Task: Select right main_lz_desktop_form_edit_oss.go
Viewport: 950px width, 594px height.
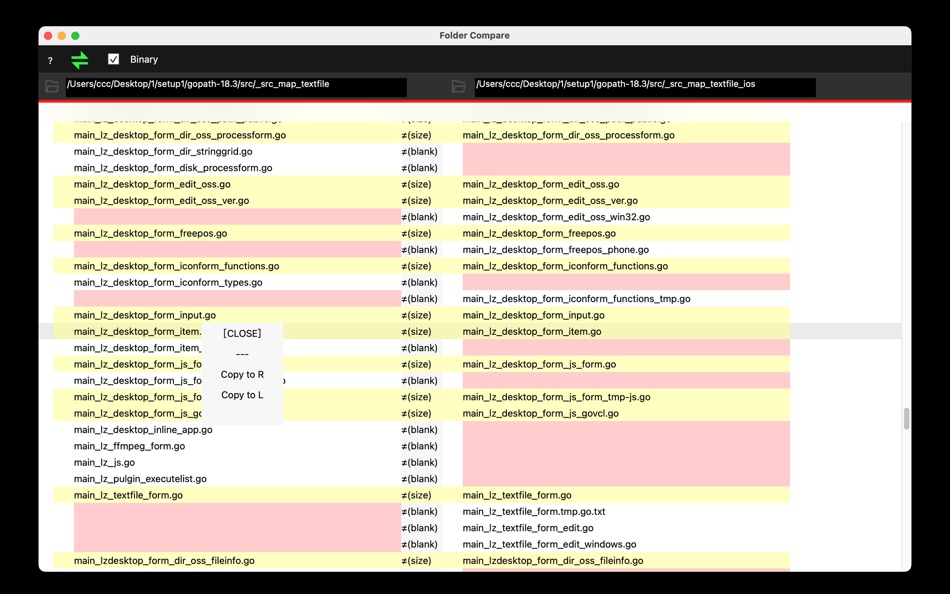Action: (540, 184)
